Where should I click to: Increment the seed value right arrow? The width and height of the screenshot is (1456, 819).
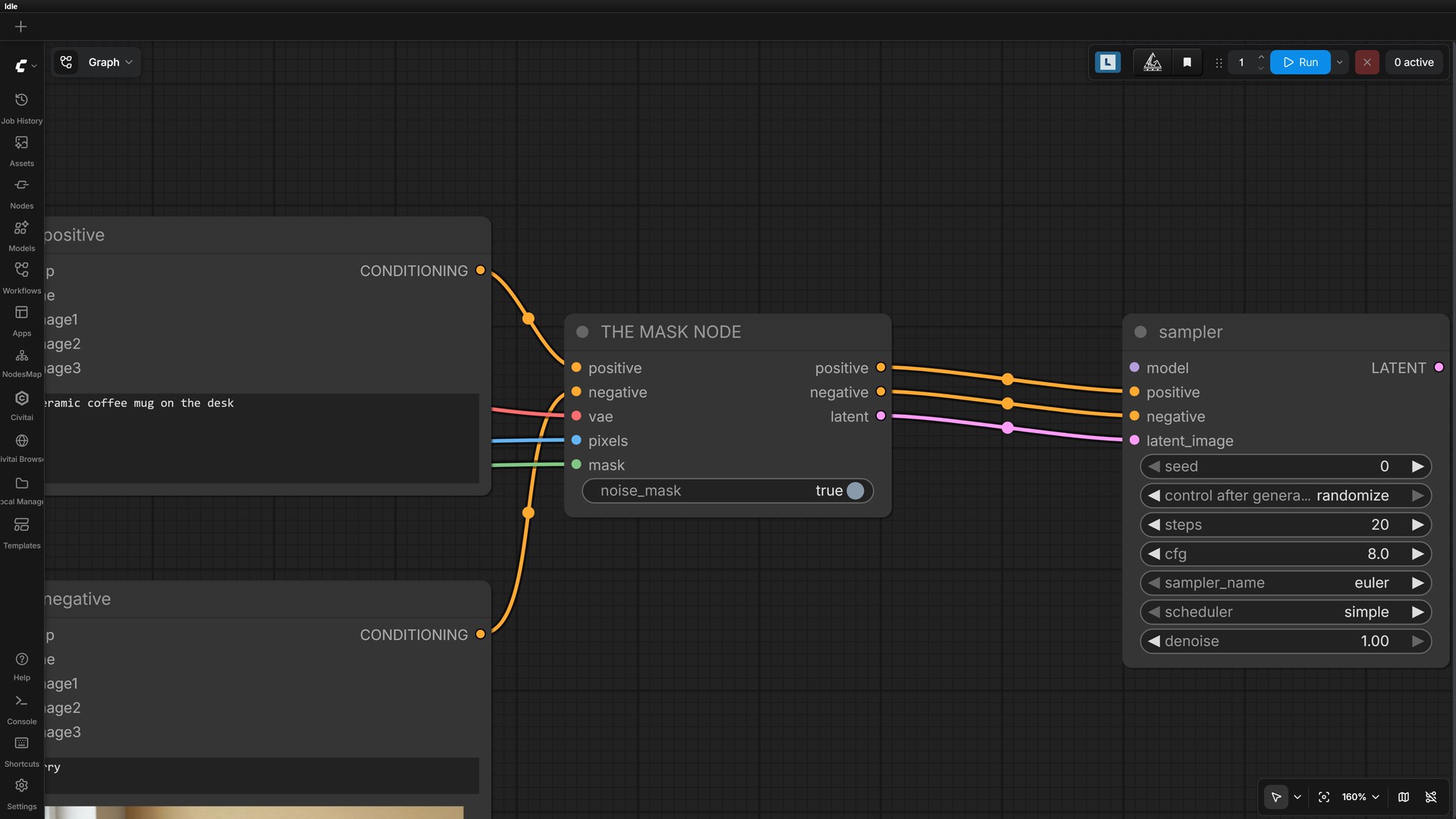point(1417,466)
